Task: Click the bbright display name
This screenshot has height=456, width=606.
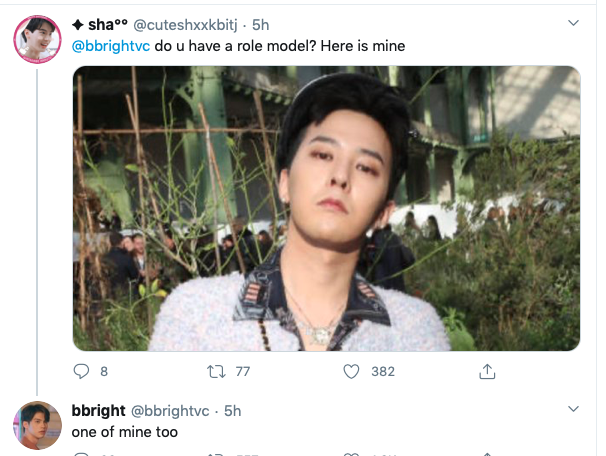Action: [x=99, y=410]
